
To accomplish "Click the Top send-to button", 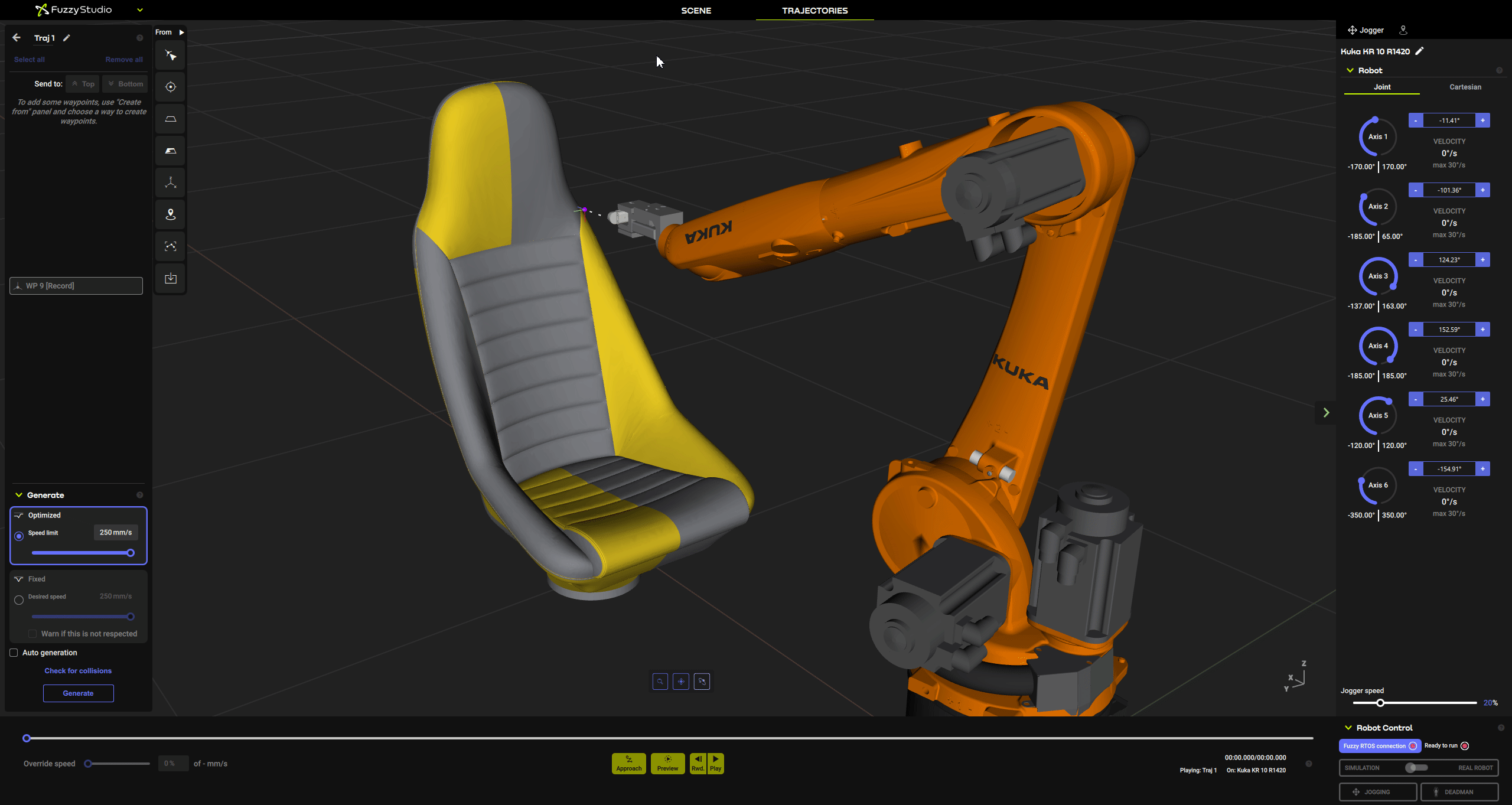I will pos(83,84).
